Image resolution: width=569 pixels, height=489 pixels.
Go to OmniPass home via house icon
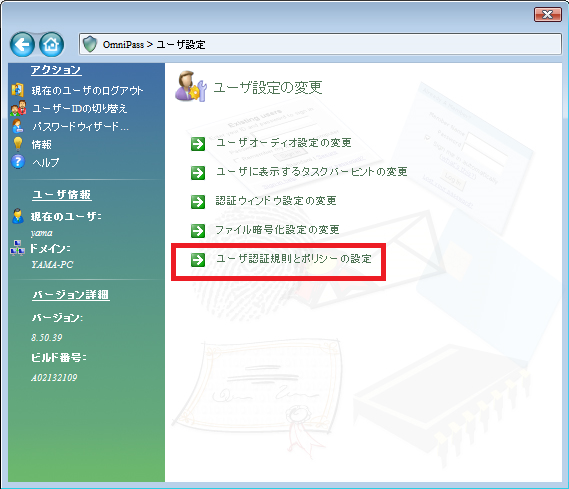tap(51, 45)
